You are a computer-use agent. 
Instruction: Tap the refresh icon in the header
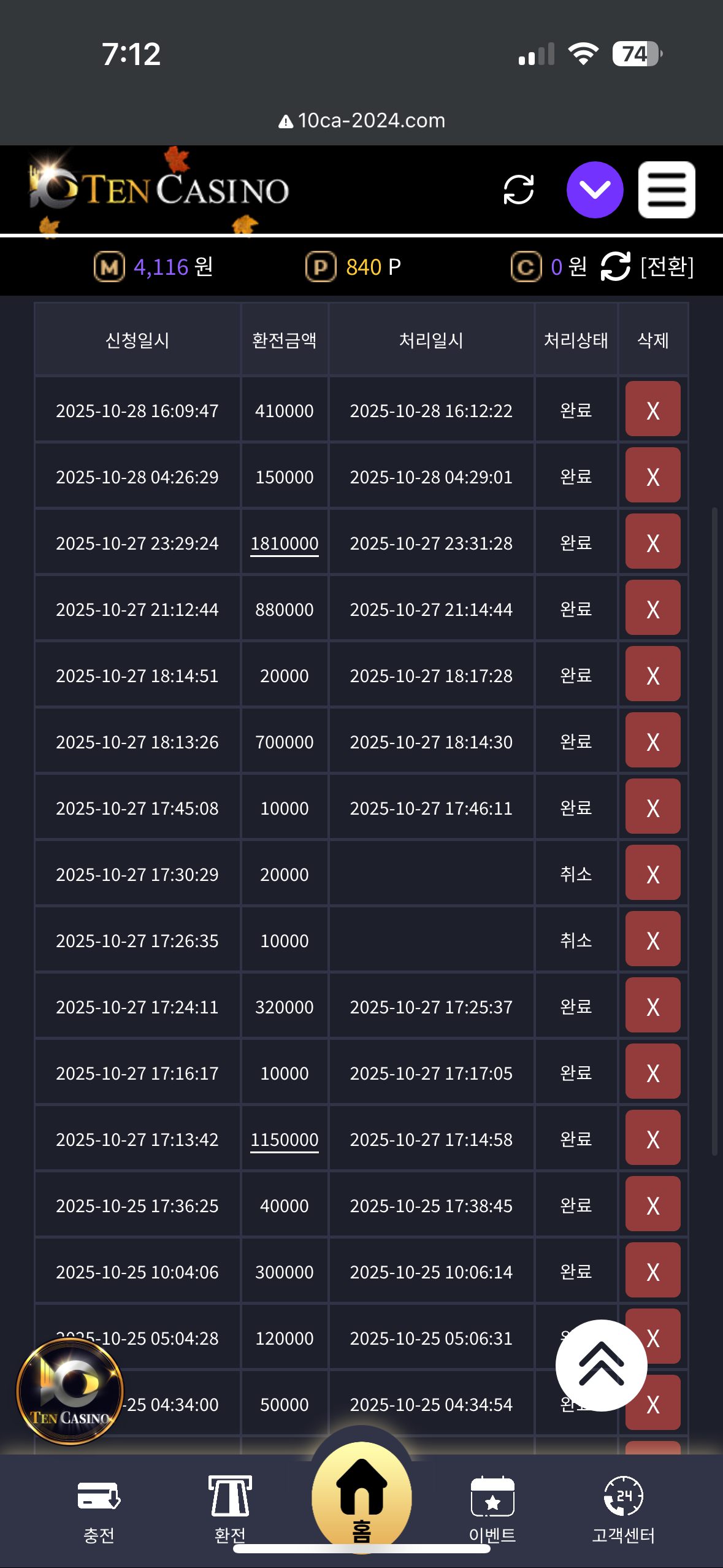(518, 190)
